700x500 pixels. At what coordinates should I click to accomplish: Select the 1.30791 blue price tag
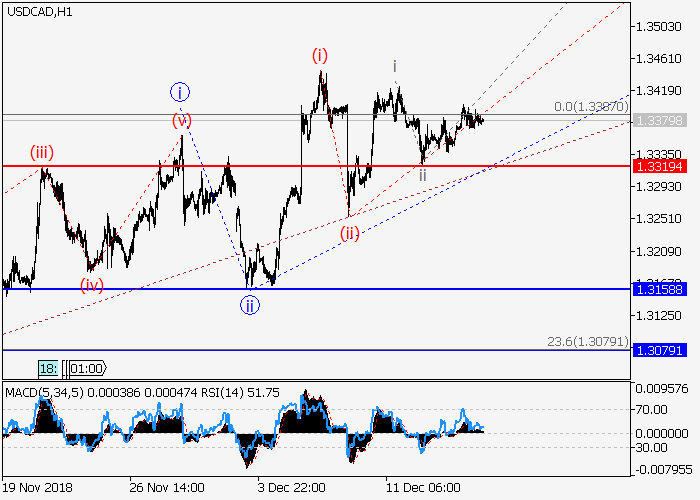[x=659, y=351]
